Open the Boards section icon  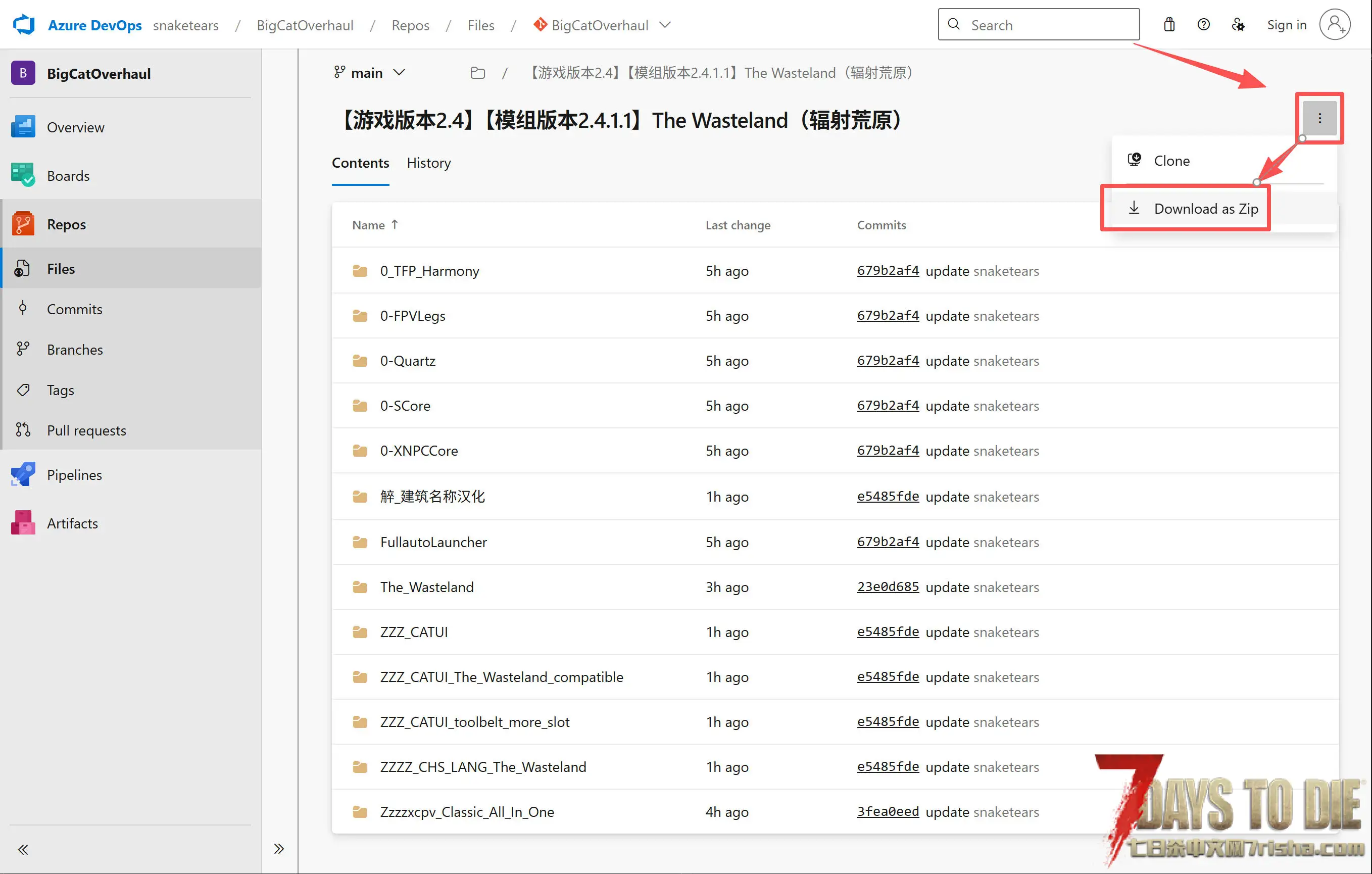(x=23, y=175)
